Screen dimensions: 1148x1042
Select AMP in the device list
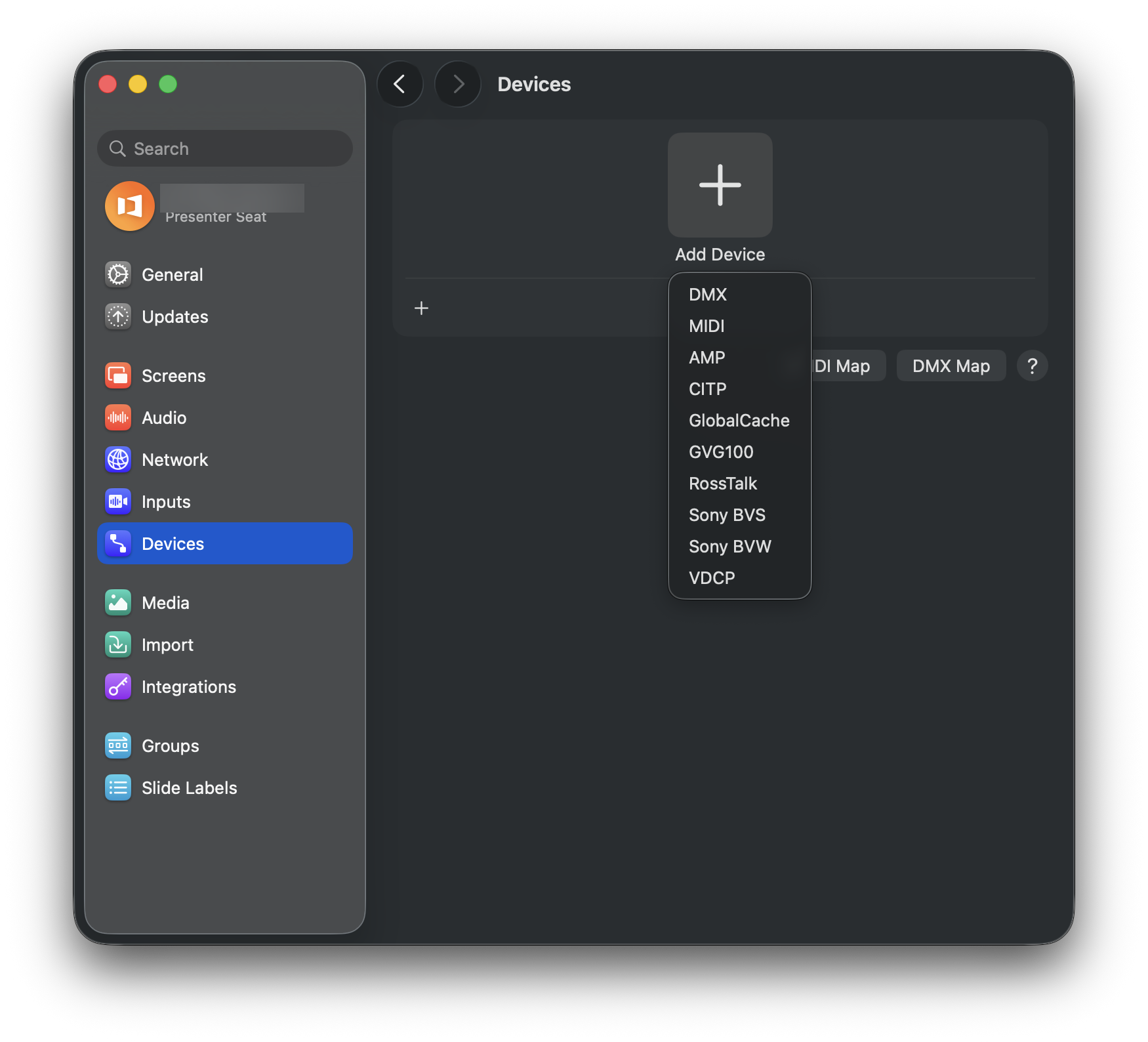[x=740, y=358]
